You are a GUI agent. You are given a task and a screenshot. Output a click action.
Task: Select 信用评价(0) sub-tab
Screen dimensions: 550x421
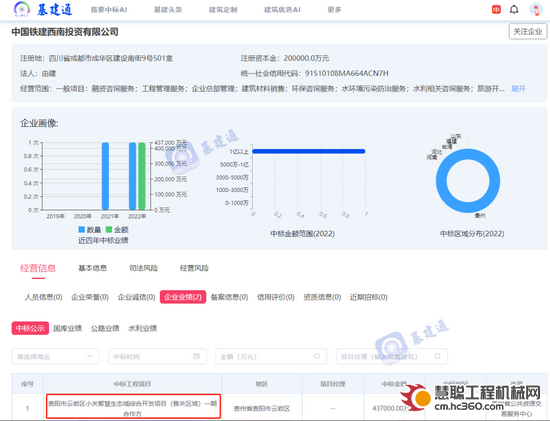276,297
